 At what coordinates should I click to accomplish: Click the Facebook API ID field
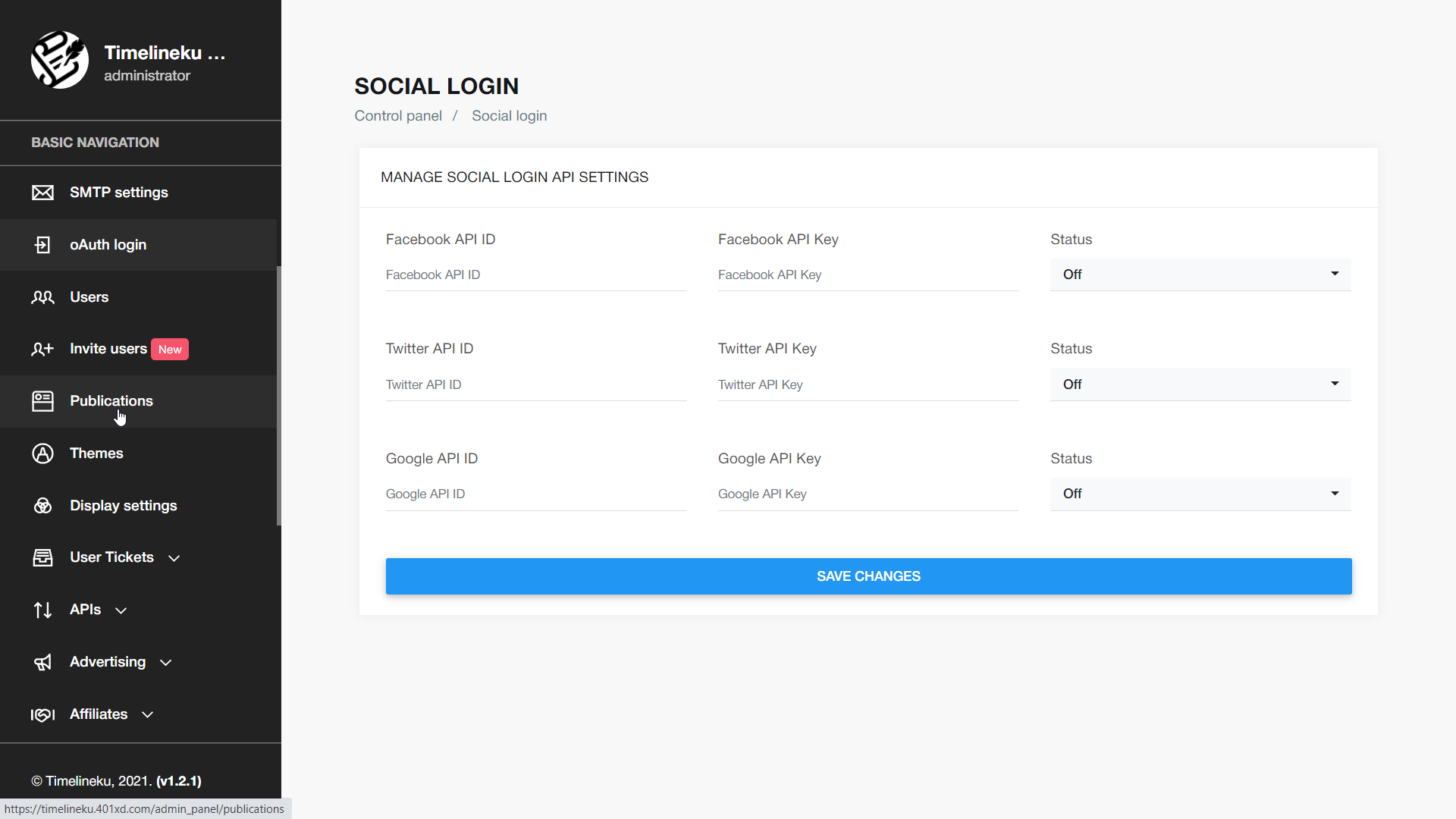pyautogui.click(x=535, y=275)
